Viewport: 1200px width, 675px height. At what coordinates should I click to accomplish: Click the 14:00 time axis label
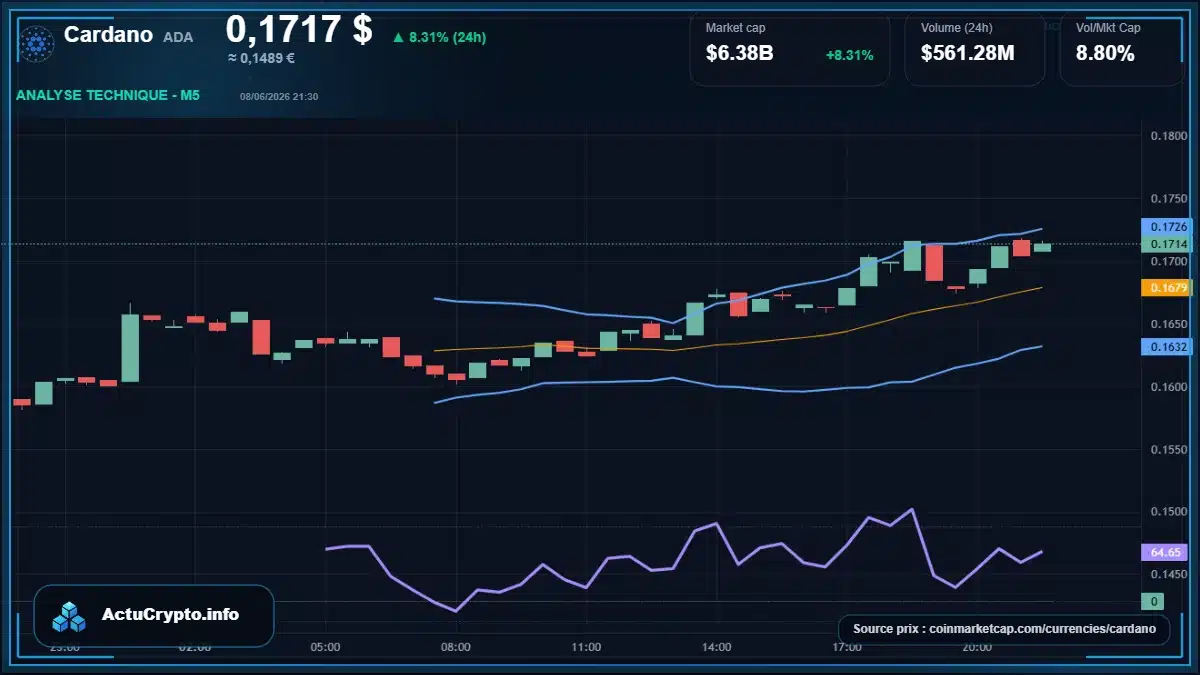click(716, 647)
